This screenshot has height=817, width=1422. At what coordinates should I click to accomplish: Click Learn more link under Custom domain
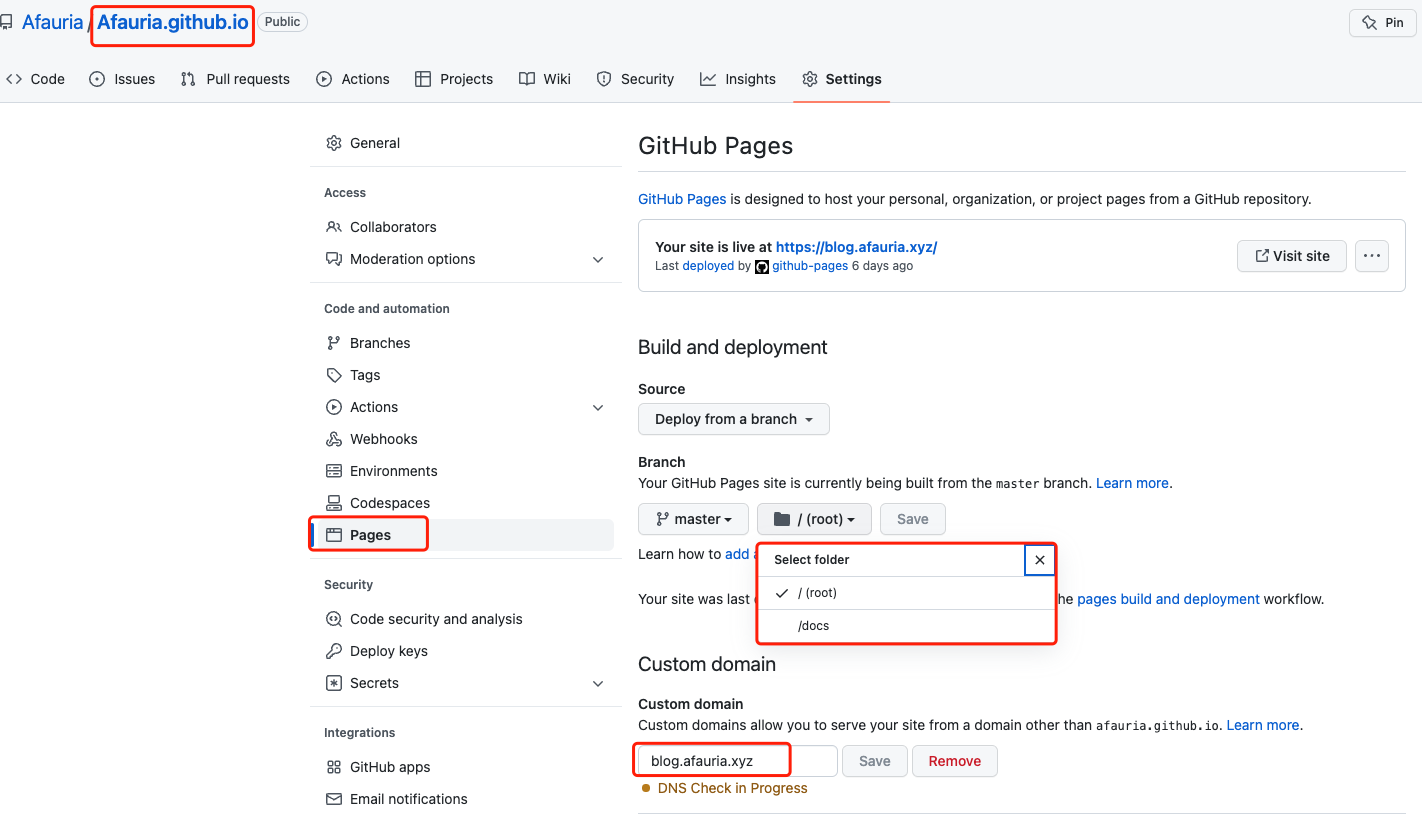coord(1263,725)
